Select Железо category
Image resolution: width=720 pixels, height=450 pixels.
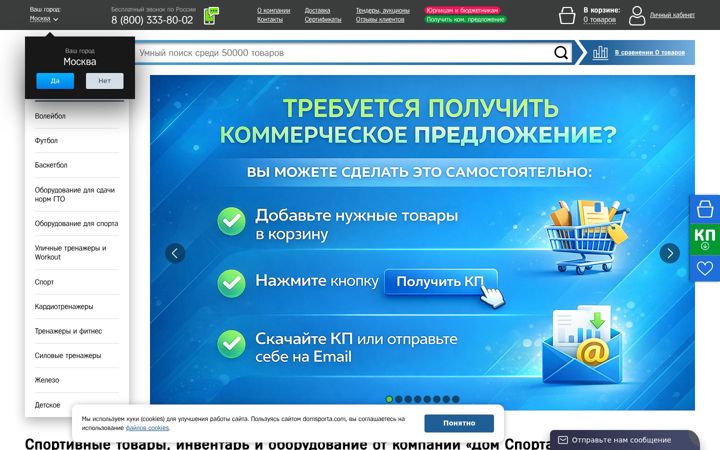click(x=47, y=380)
